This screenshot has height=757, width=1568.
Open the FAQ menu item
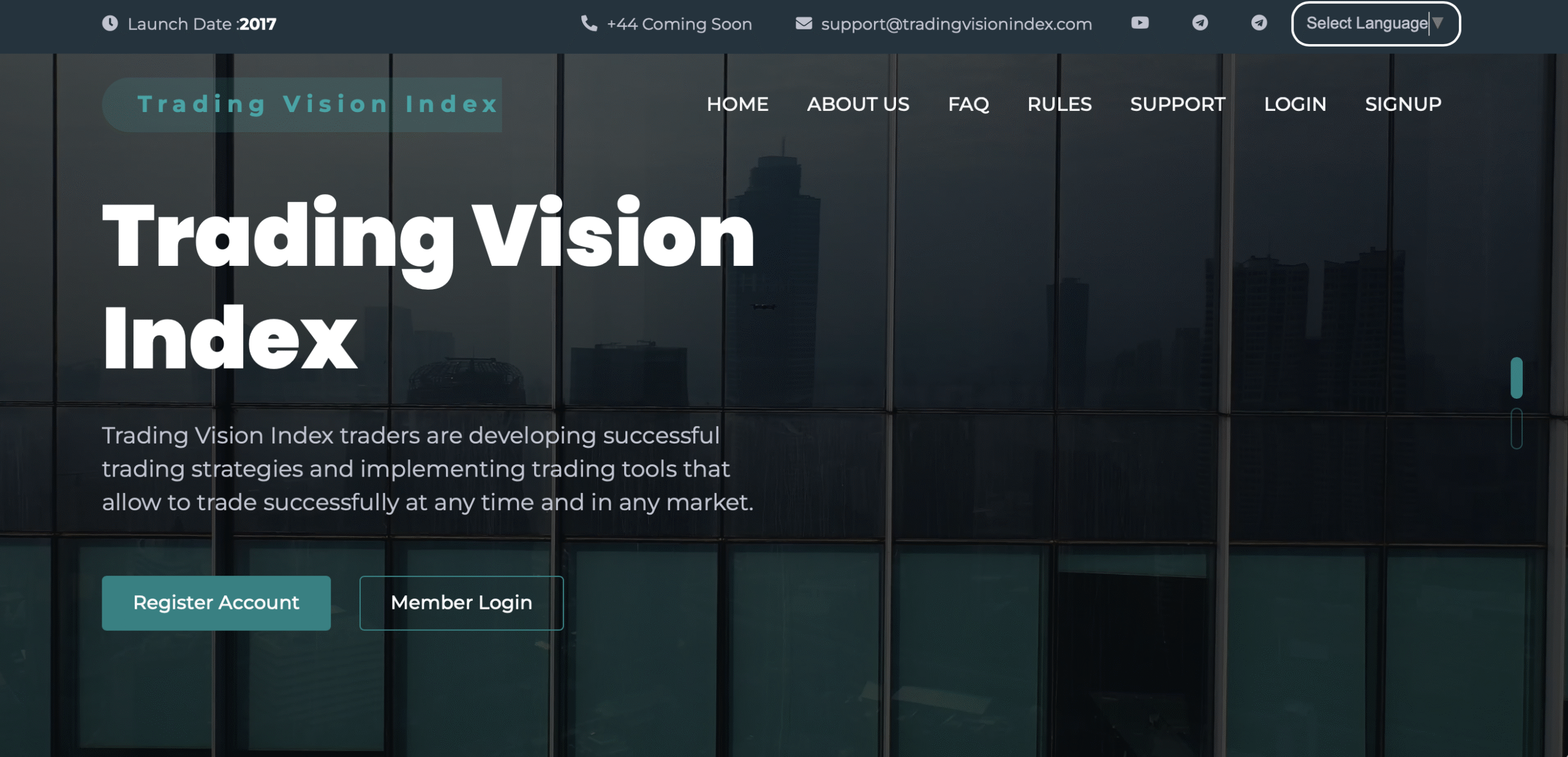tap(968, 104)
